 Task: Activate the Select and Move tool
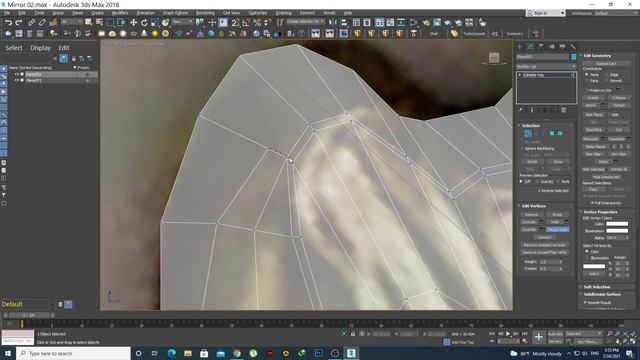click(133, 22)
